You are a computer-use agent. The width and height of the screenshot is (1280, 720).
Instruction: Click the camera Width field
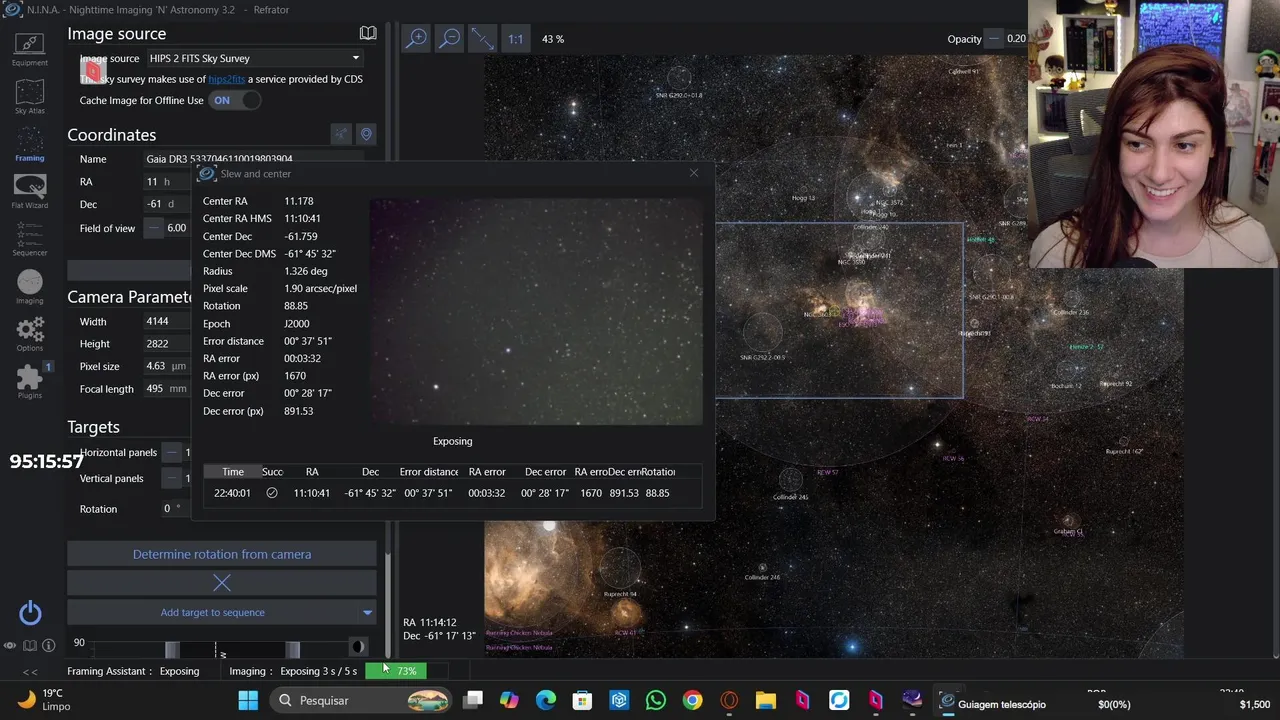[166, 321]
